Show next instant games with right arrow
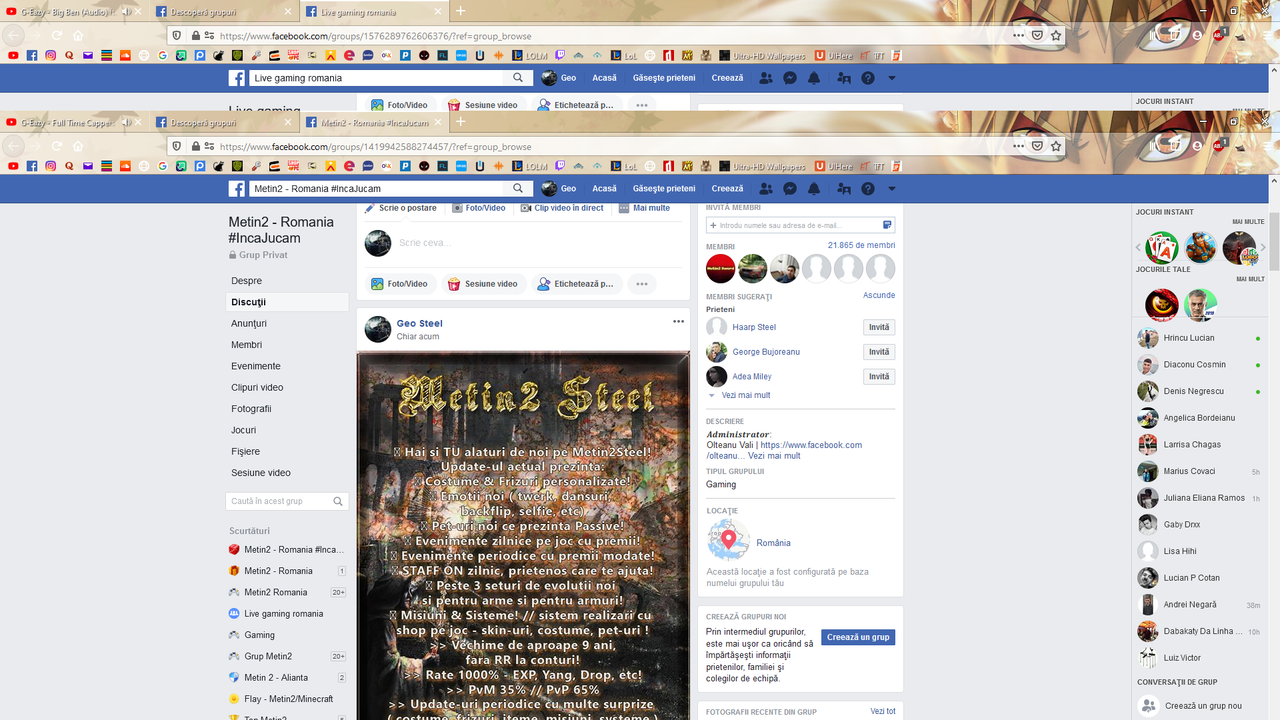1280x720 pixels. 1263,247
